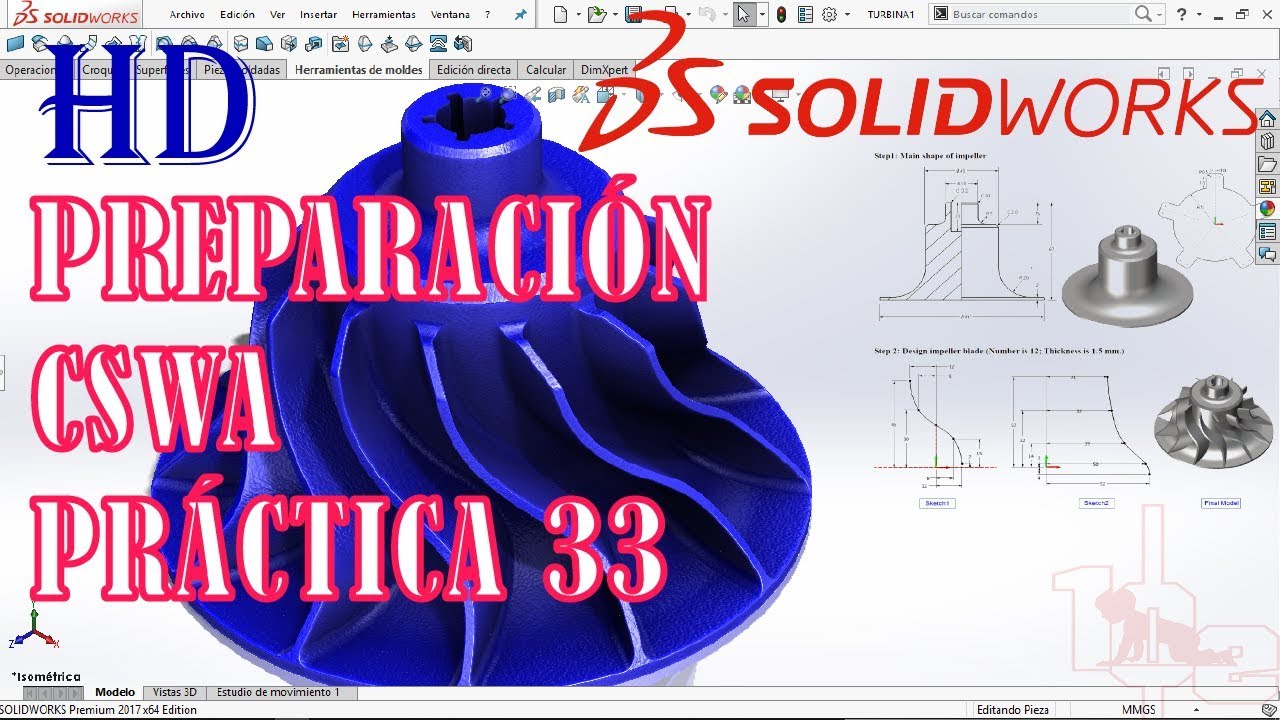Click the TURBINA1 document name
The width and height of the screenshot is (1280, 720).
(x=890, y=15)
